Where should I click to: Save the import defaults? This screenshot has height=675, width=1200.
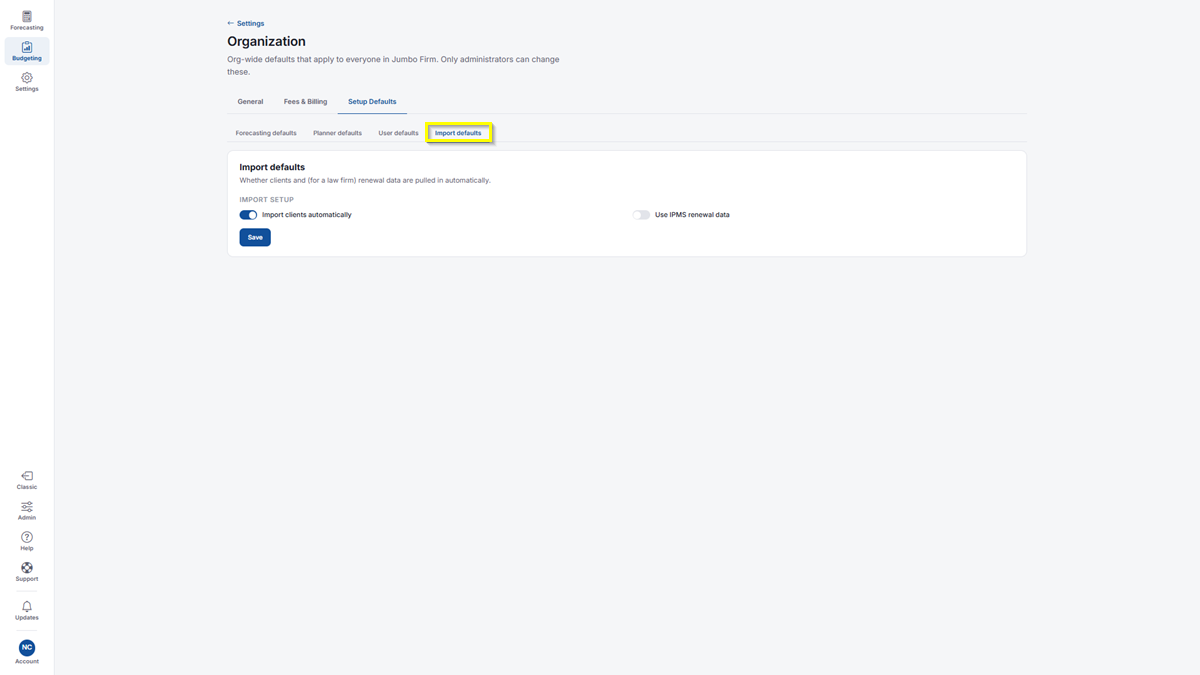pyautogui.click(x=255, y=237)
